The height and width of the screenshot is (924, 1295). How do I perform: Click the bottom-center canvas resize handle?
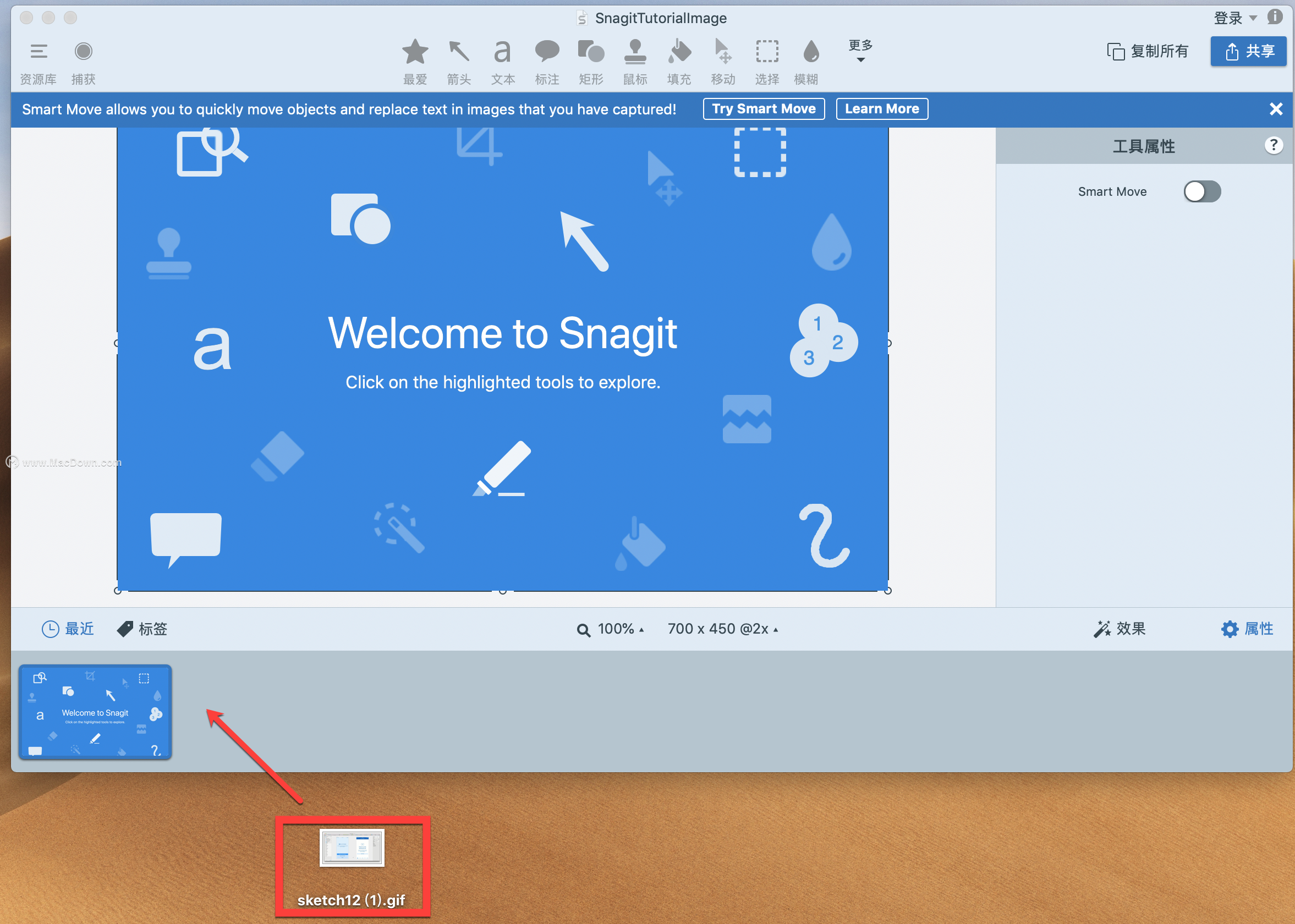tap(502, 591)
